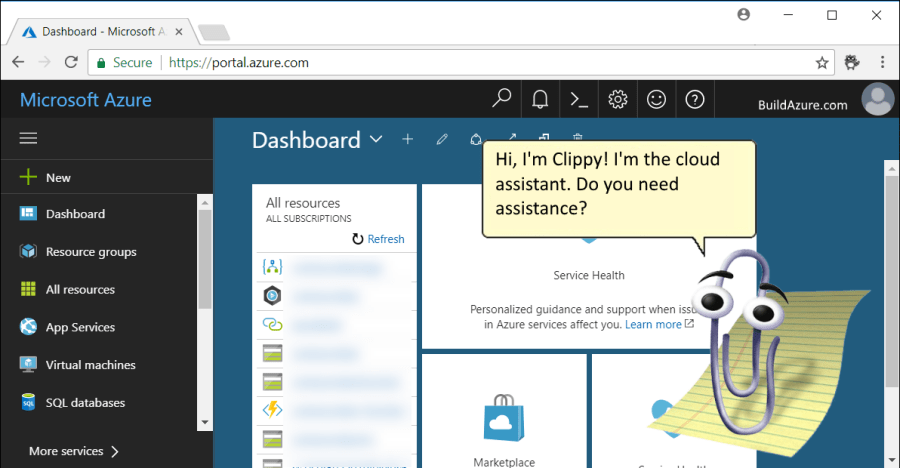Click the Marketplace shopping bag icon
The width and height of the screenshot is (900, 468).
tap(504, 418)
